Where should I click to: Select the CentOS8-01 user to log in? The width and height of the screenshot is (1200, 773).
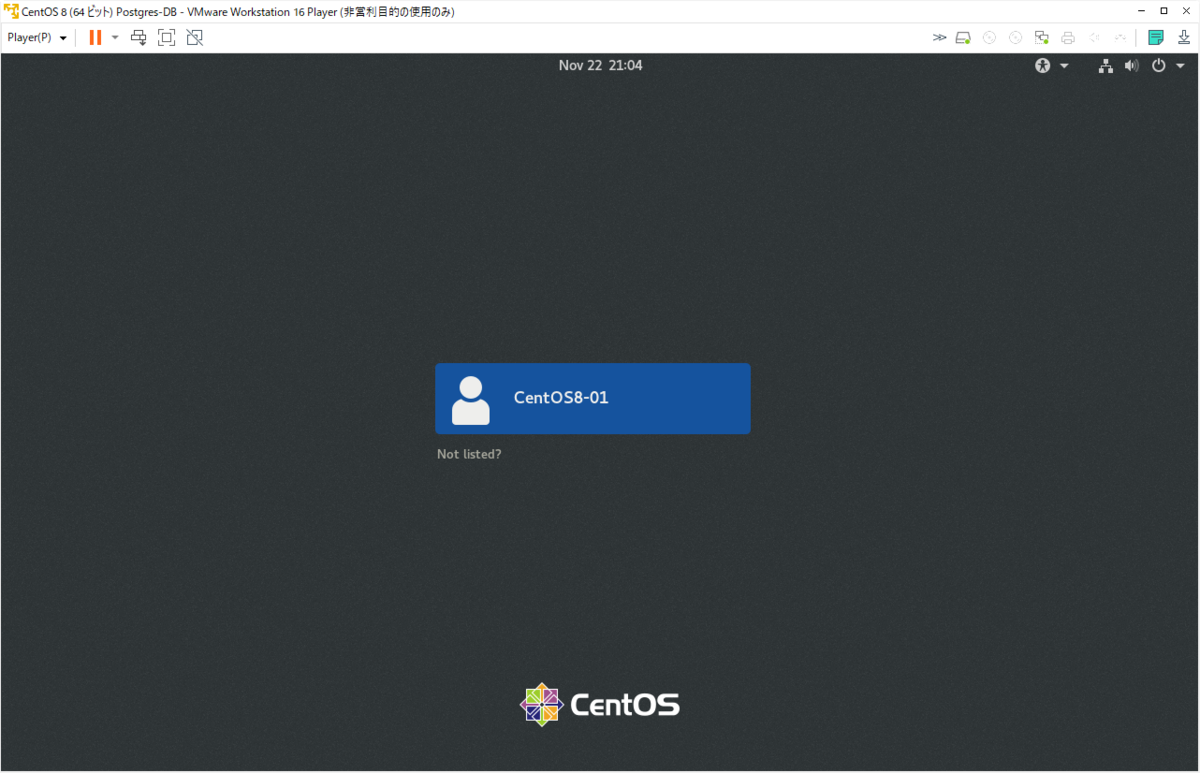pos(593,398)
